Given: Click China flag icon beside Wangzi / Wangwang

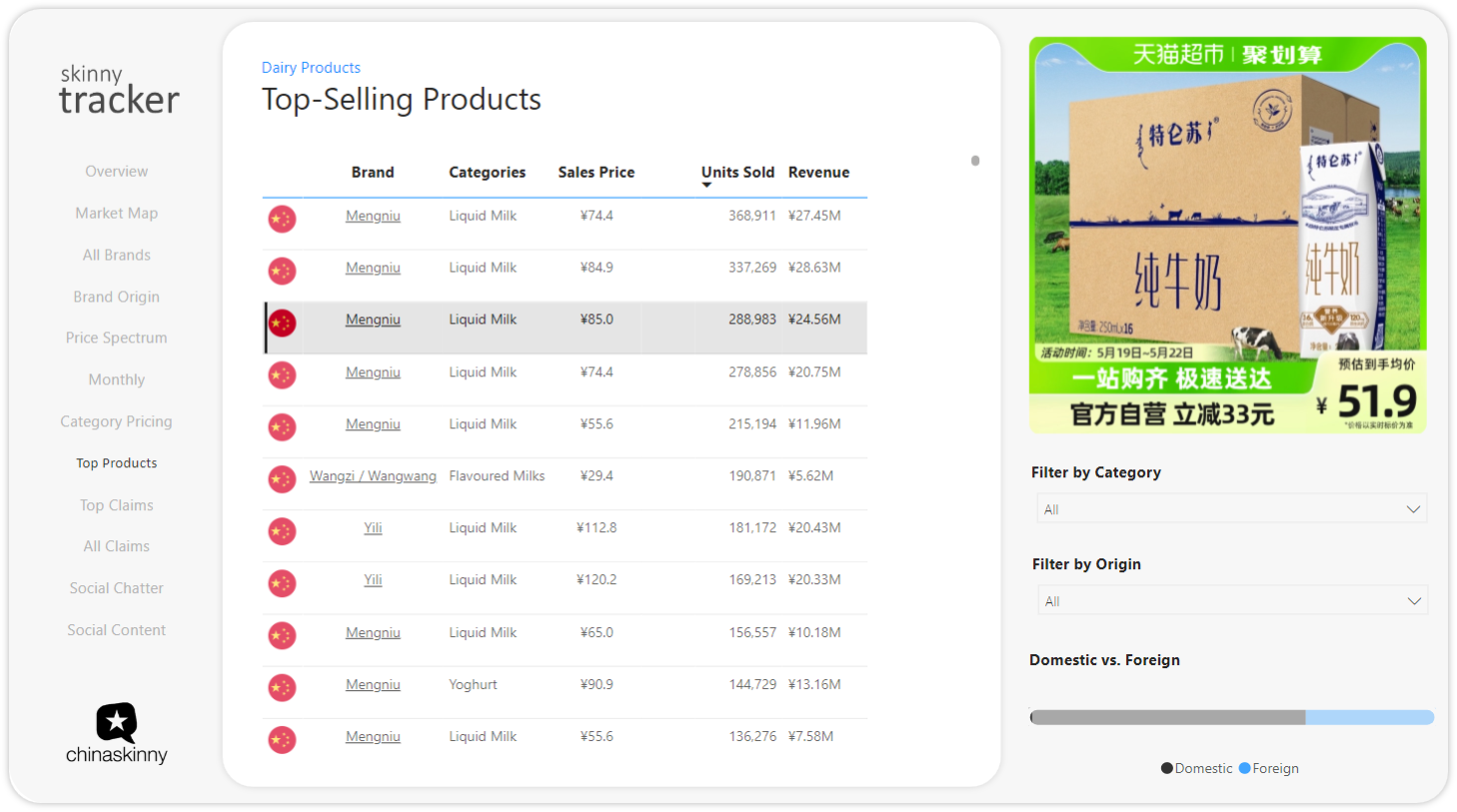Looking at the screenshot, I should click(x=282, y=478).
